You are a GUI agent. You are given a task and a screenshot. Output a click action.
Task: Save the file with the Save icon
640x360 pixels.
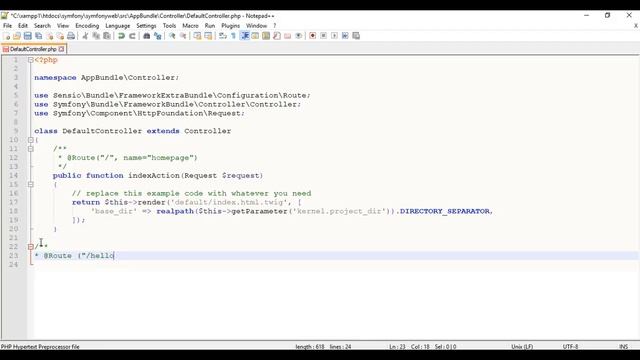(x=27, y=36)
